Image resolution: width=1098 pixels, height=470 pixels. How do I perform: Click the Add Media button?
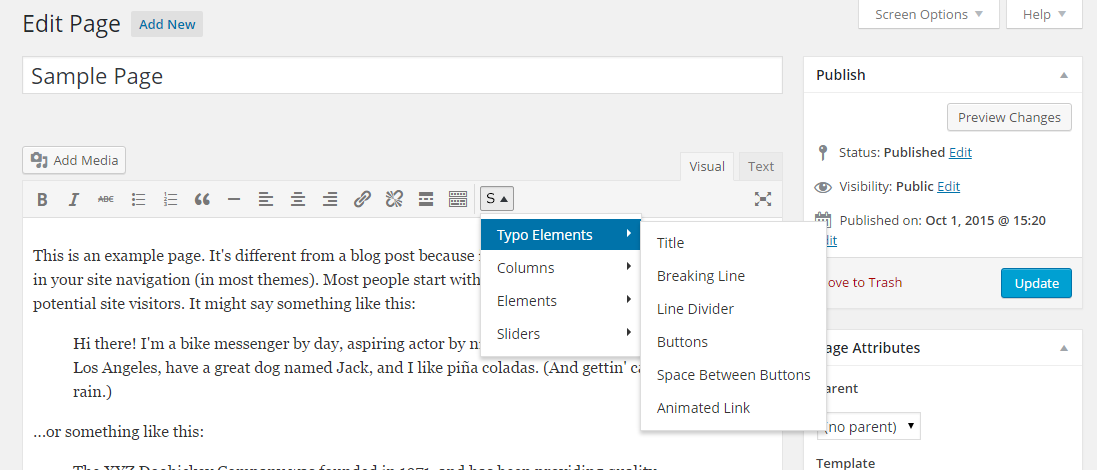(74, 160)
